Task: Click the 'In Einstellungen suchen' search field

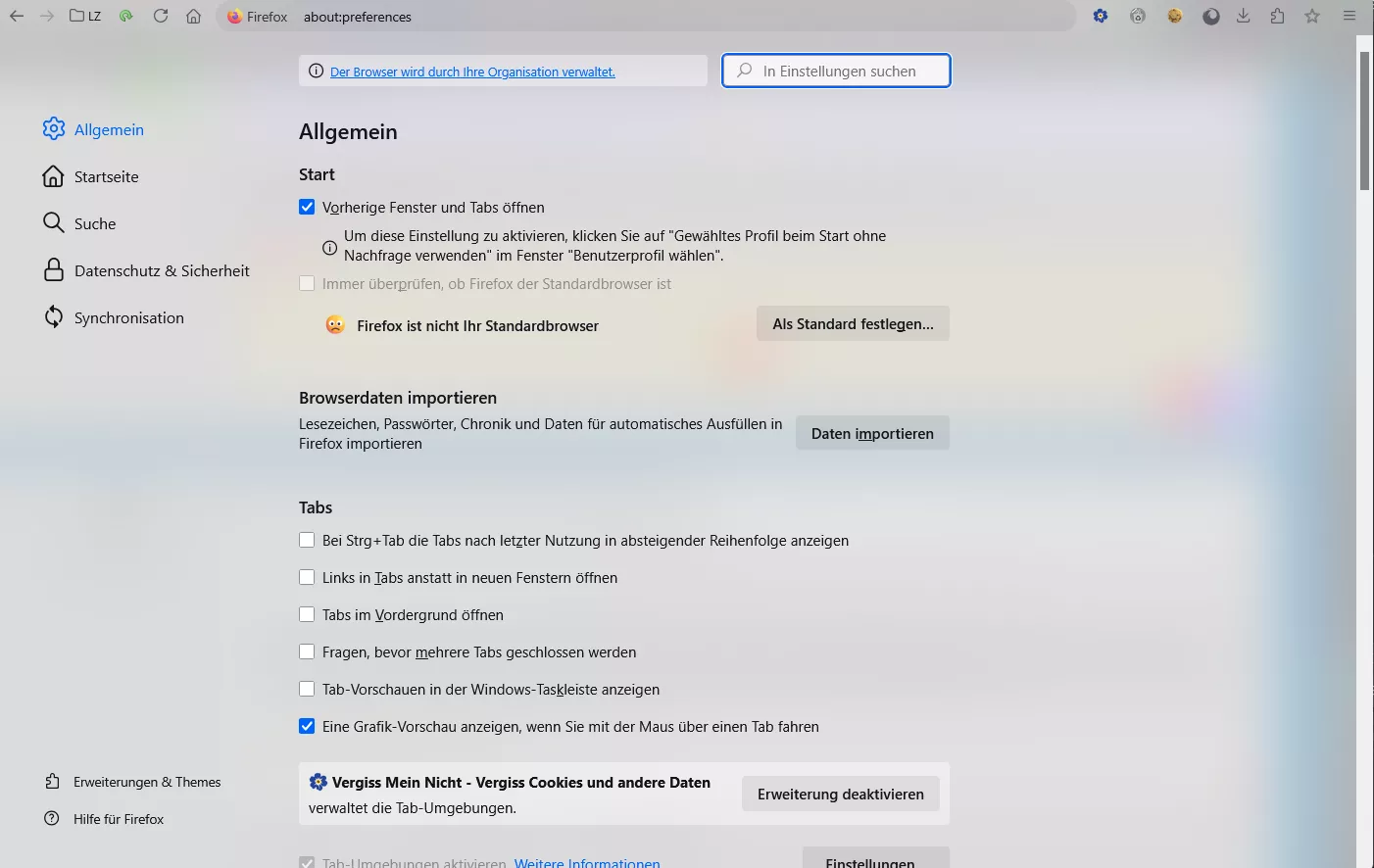Action: point(836,71)
